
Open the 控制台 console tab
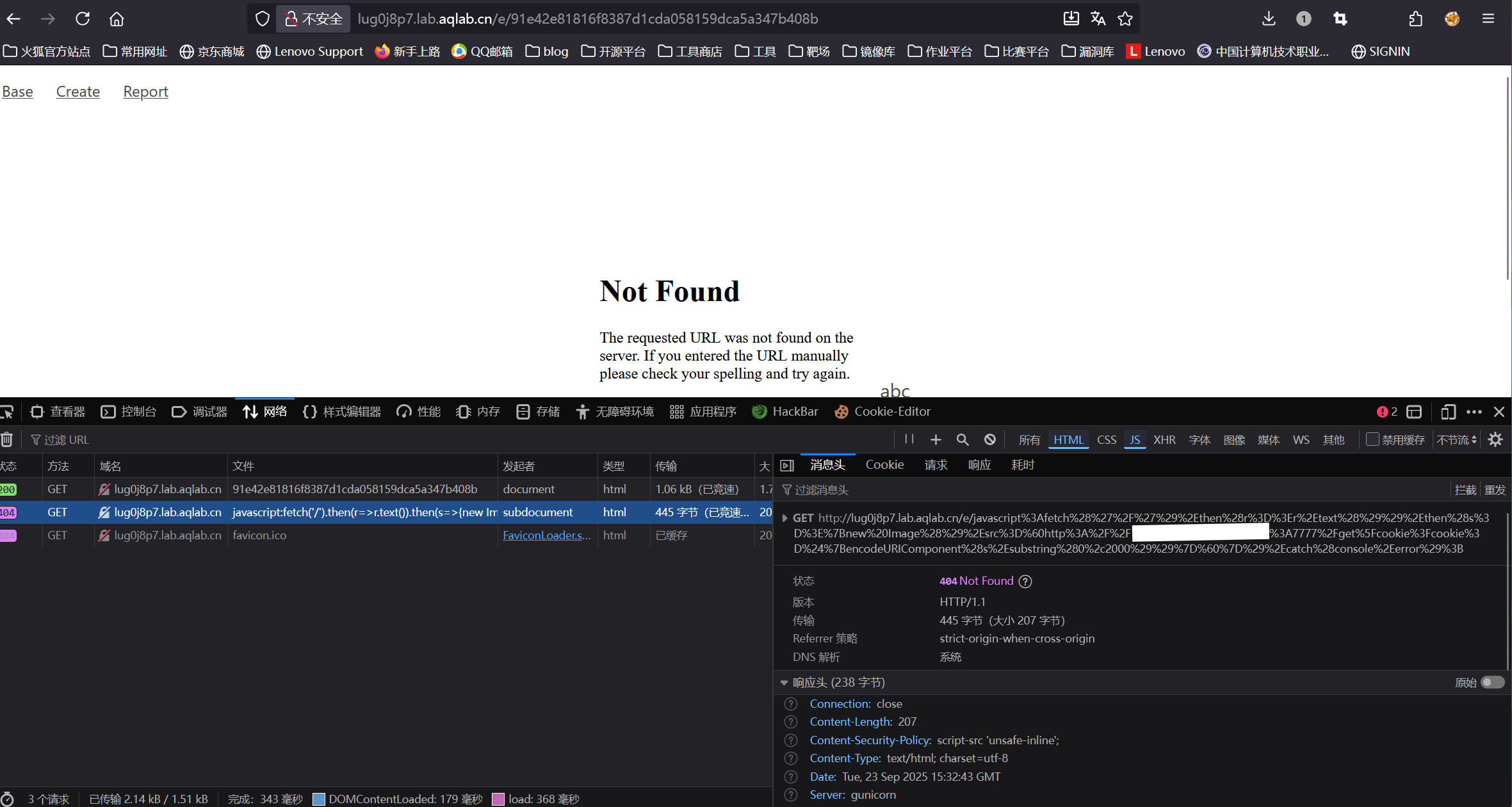click(x=129, y=412)
